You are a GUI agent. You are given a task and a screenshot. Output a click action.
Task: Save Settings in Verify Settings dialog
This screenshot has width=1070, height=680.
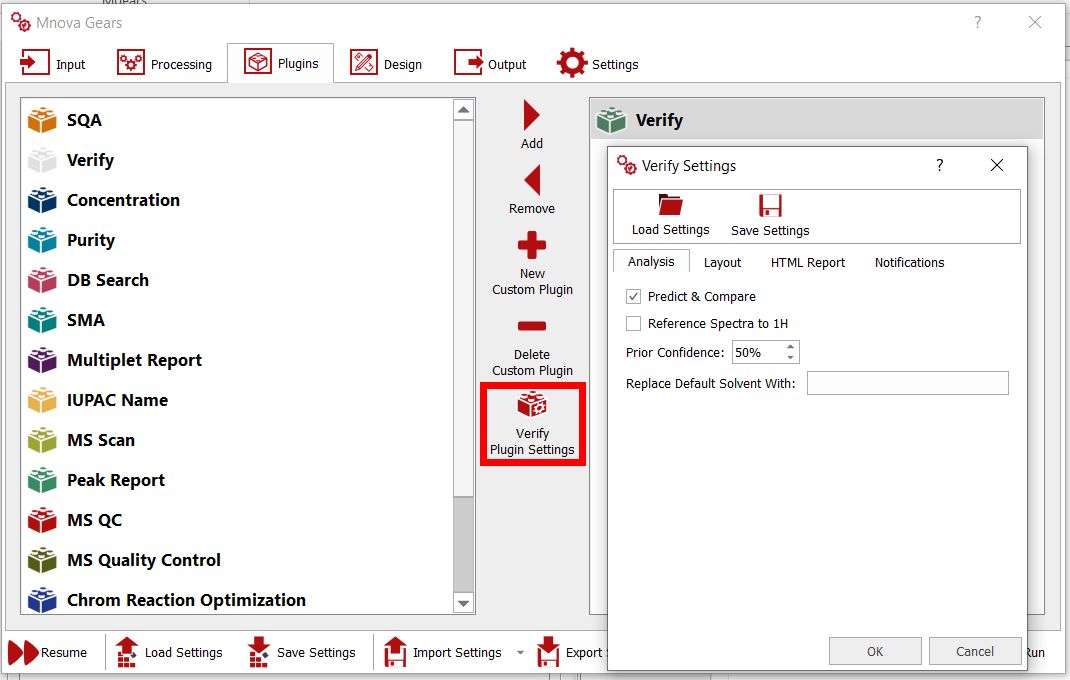coord(770,215)
